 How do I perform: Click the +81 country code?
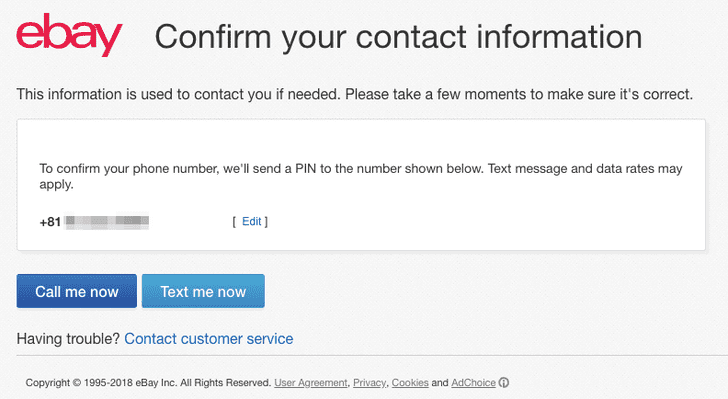click(50, 222)
